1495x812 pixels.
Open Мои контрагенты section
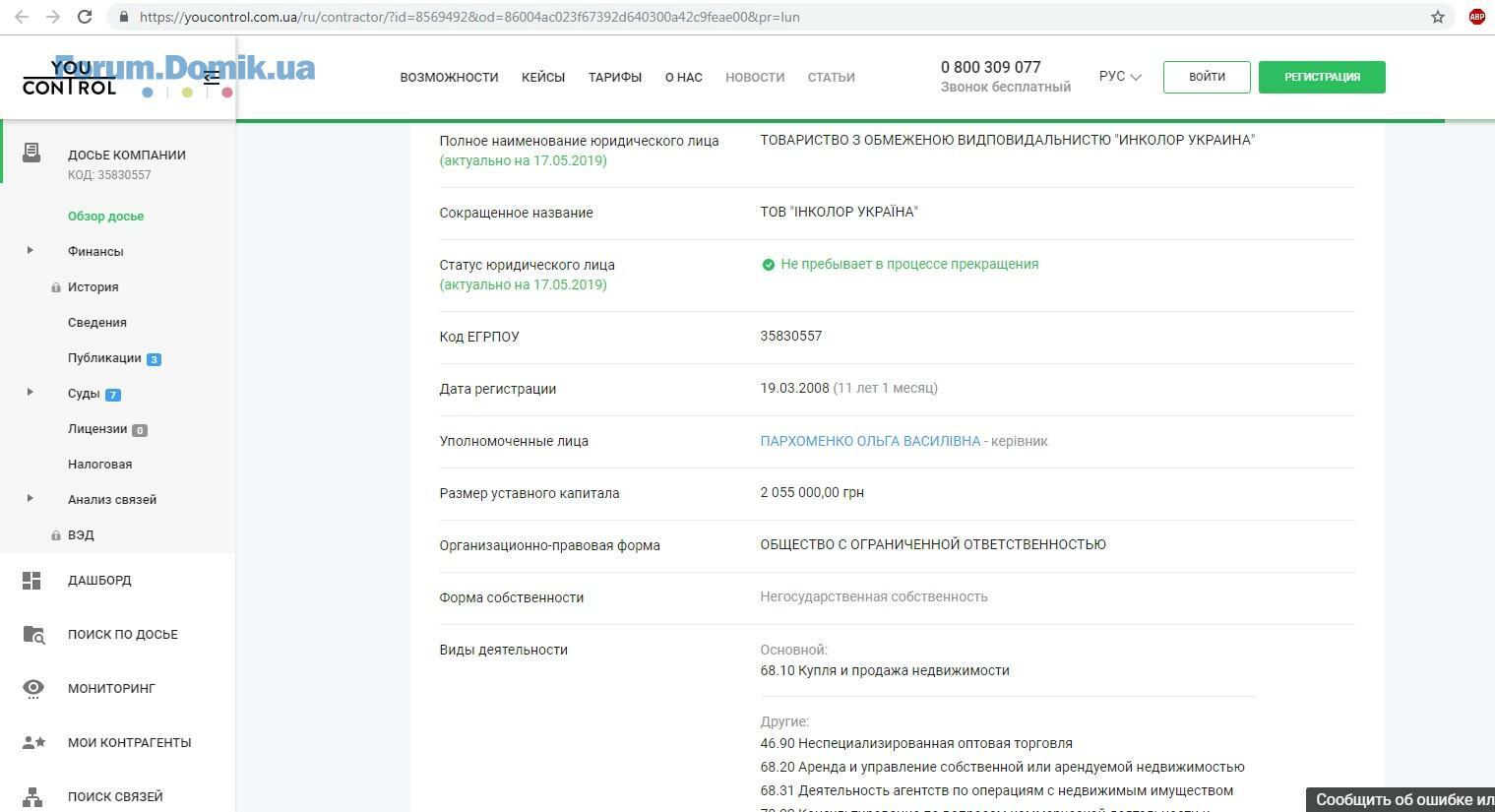click(x=130, y=743)
